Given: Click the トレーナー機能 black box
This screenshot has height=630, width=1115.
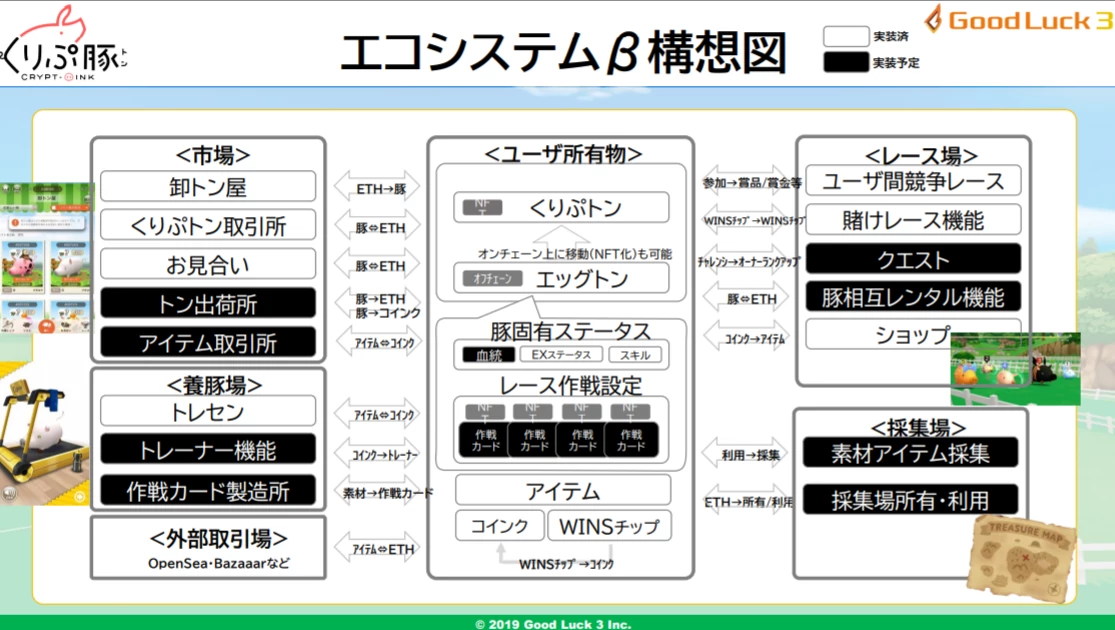Looking at the screenshot, I should tap(208, 450).
